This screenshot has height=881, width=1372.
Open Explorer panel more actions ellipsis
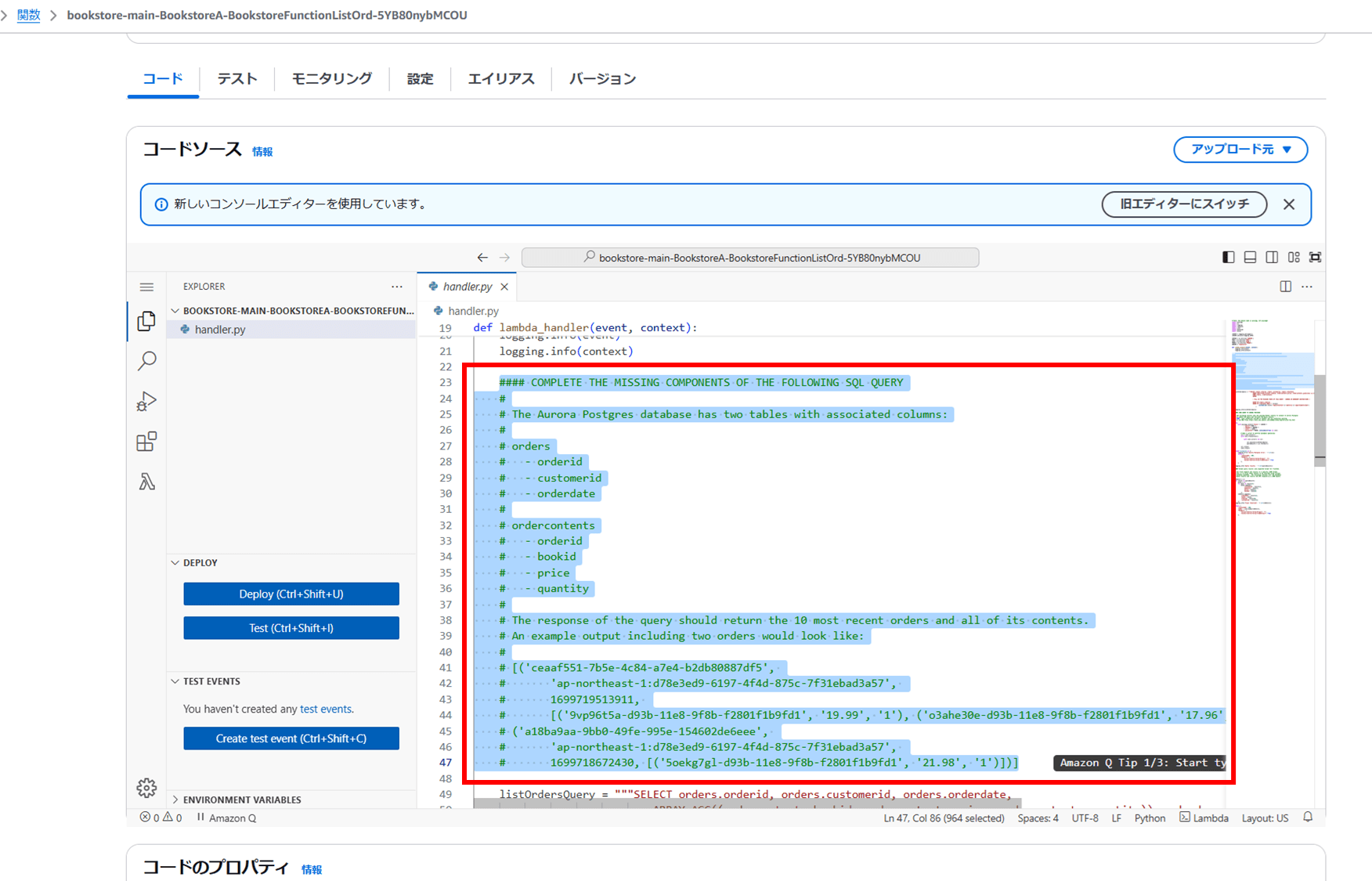(397, 287)
